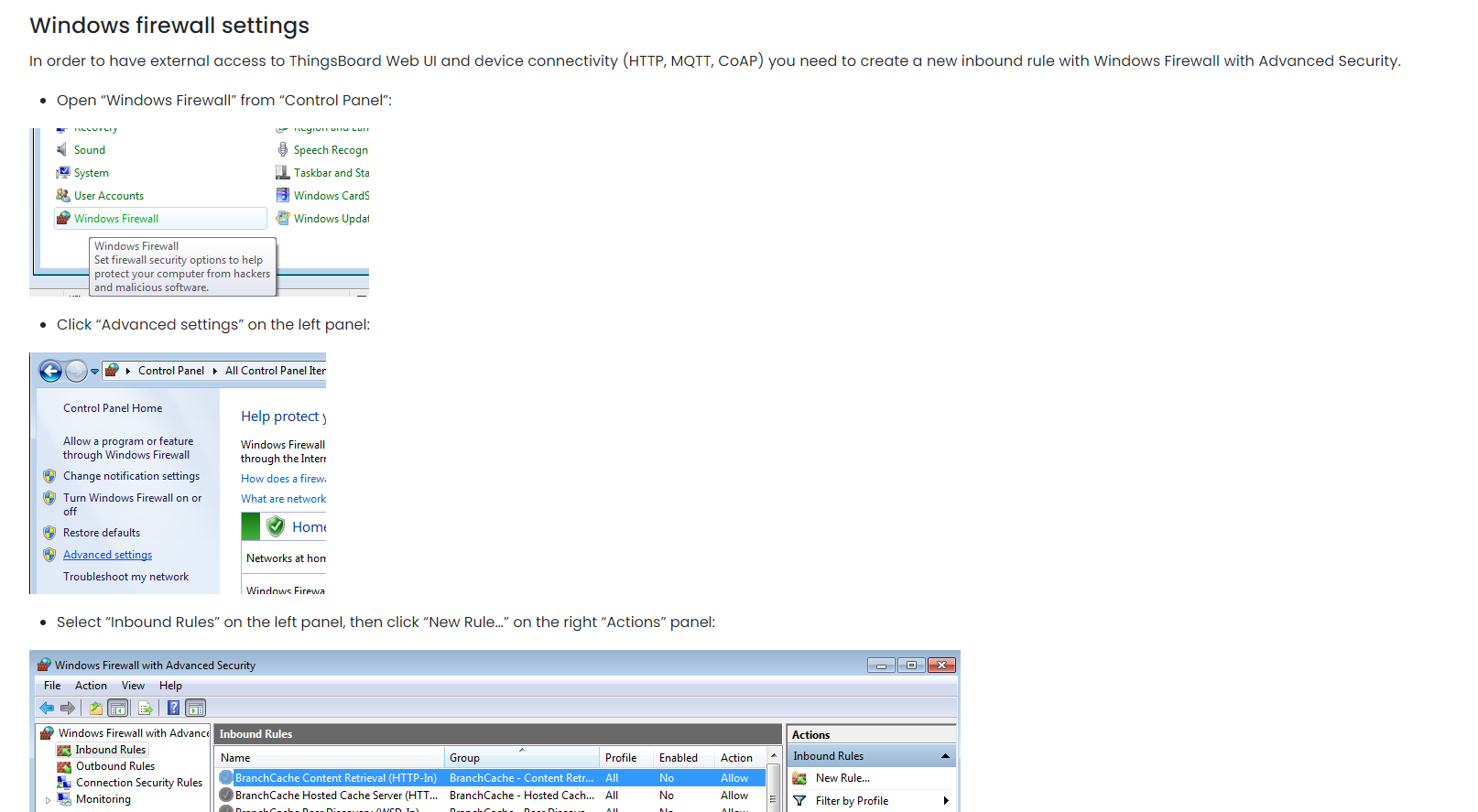
Task: Click Turn Windows Firewall on or off
Action: pyautogui.click(x=132, y=504)
